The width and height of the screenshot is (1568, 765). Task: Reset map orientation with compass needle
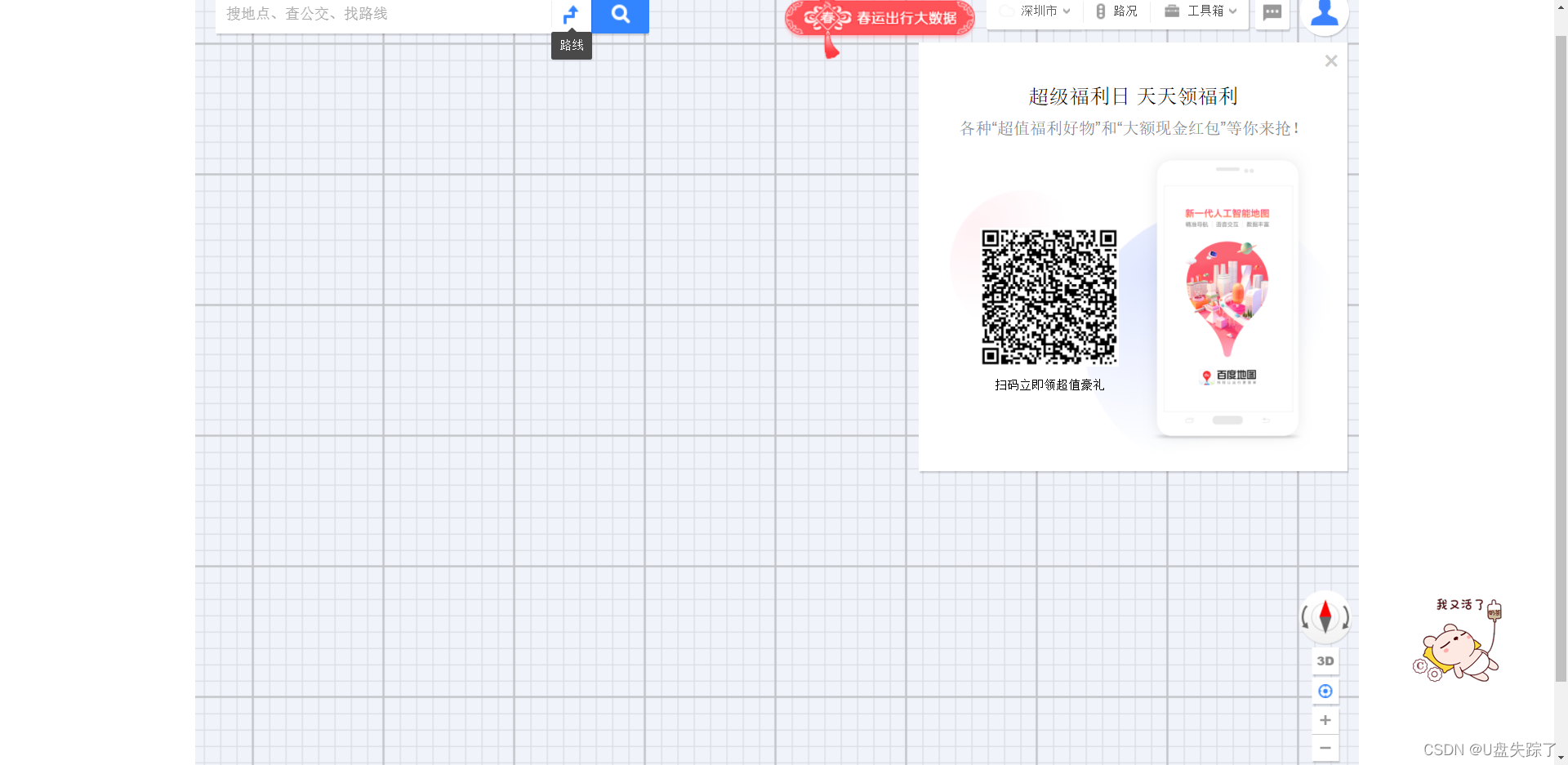1325,616
